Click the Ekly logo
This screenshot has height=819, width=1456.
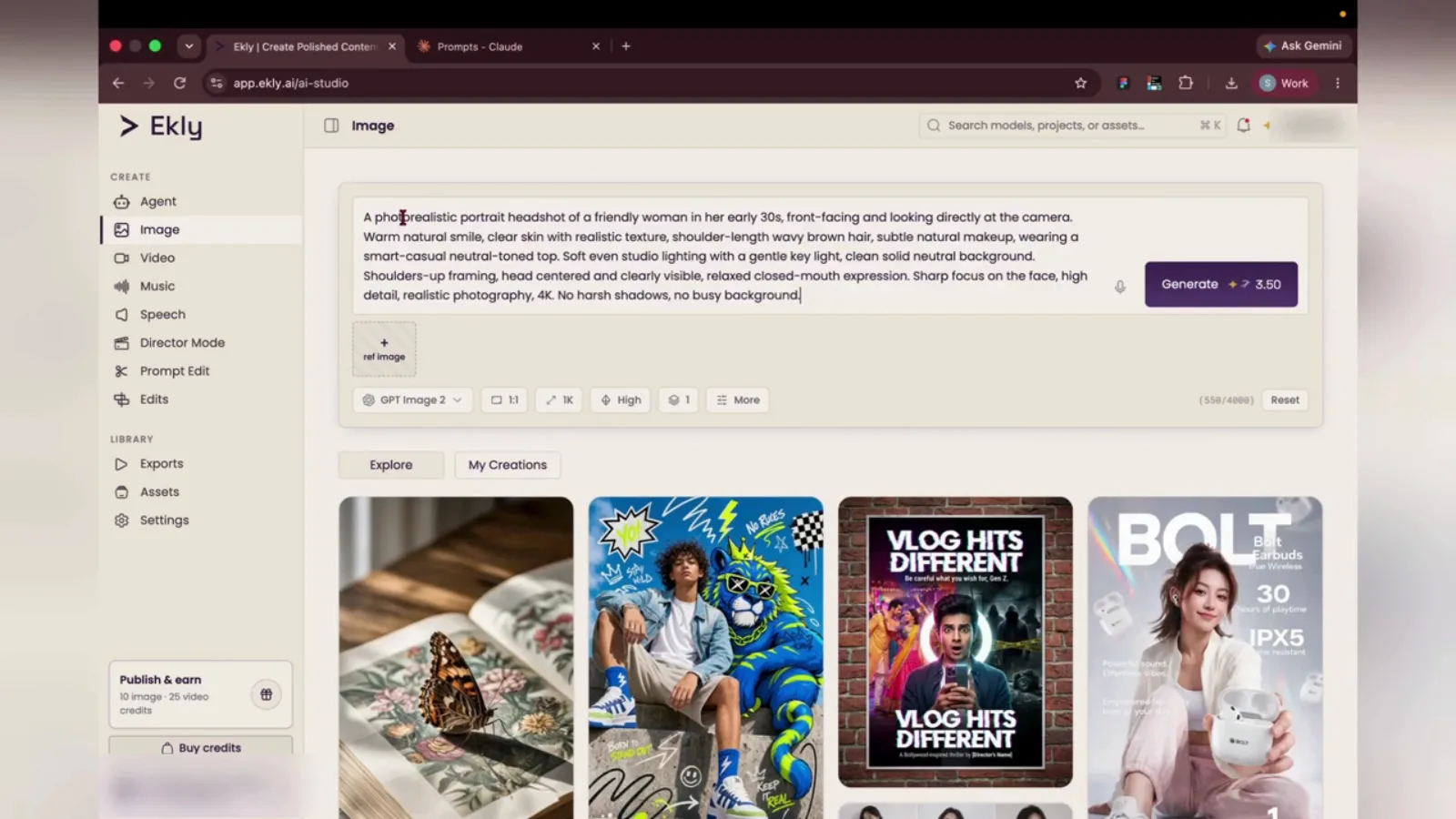161,126
